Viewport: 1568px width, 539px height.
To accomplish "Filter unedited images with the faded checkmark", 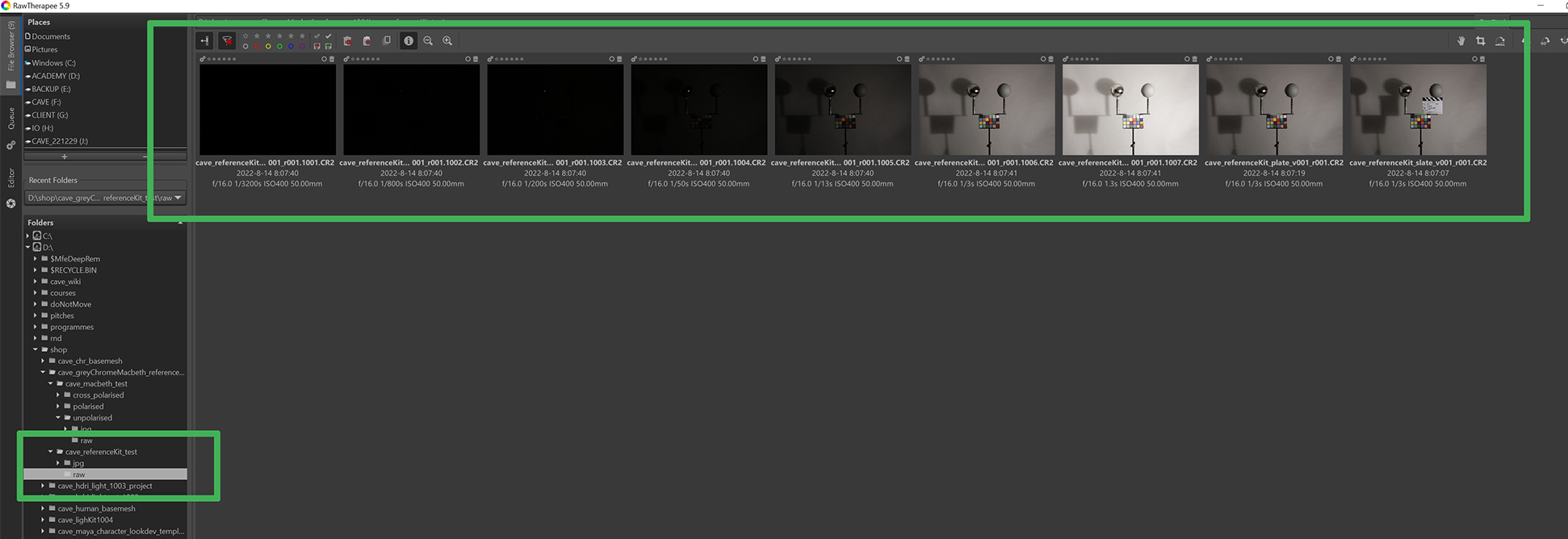I will [x=317, y=36].
